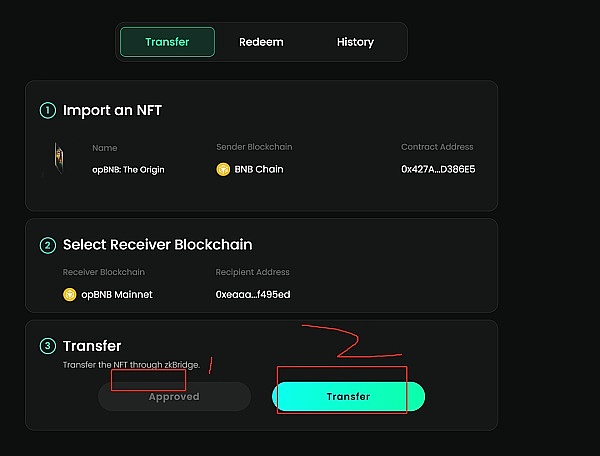Click contract address 0x427A...D386E5

[x=438, y=170]
